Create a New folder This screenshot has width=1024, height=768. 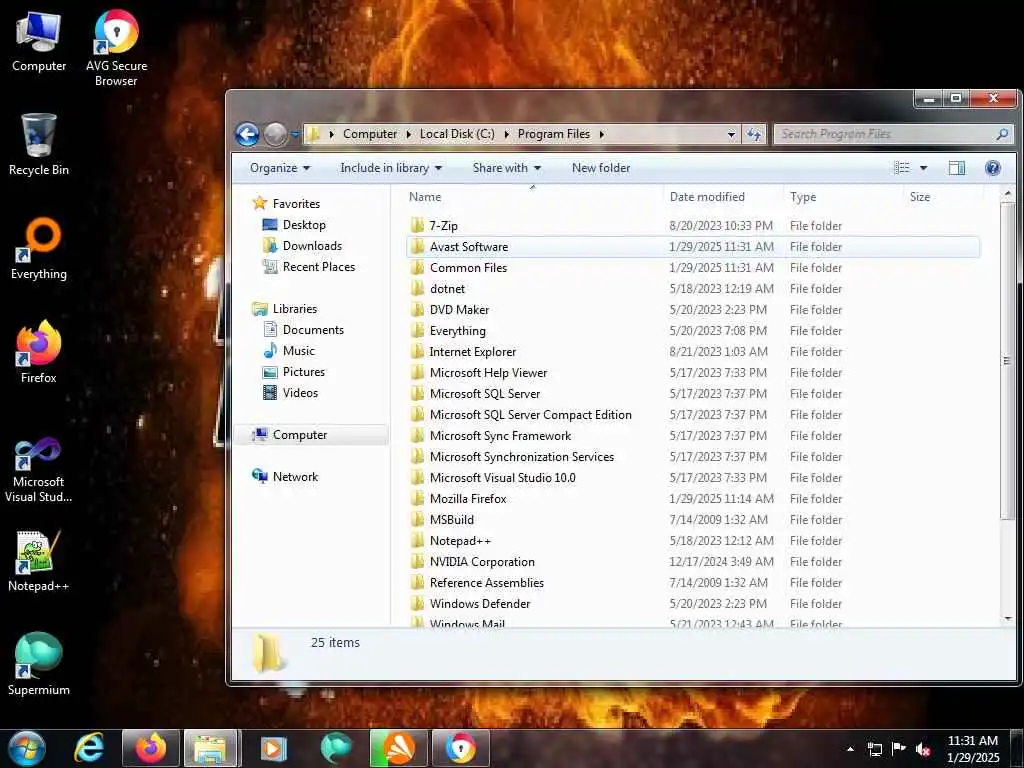601,168
